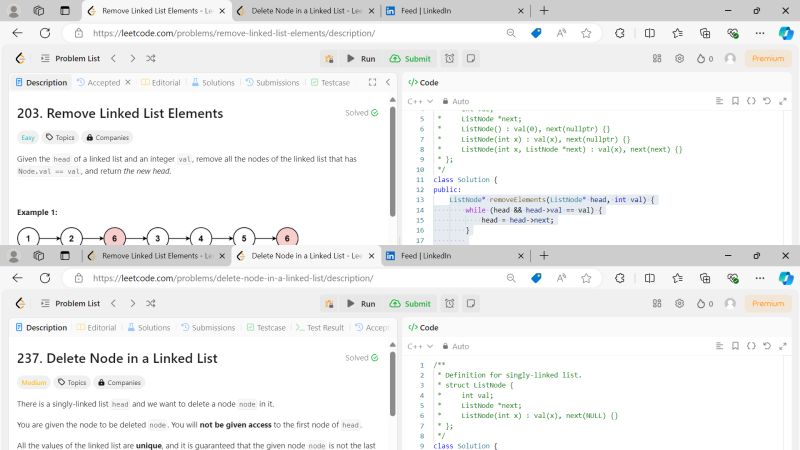The image size is (800, 450).
Task: Shuffle to random problem in bottom window
Action: coord(151,304)
